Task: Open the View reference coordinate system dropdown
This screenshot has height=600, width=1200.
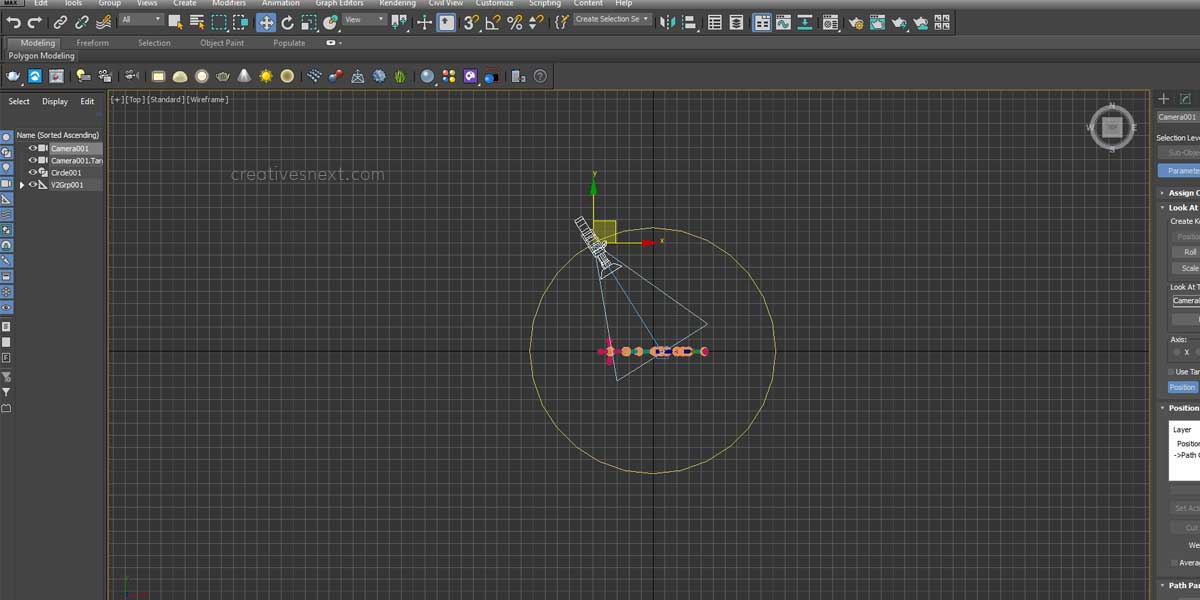Action: [361, 20]
